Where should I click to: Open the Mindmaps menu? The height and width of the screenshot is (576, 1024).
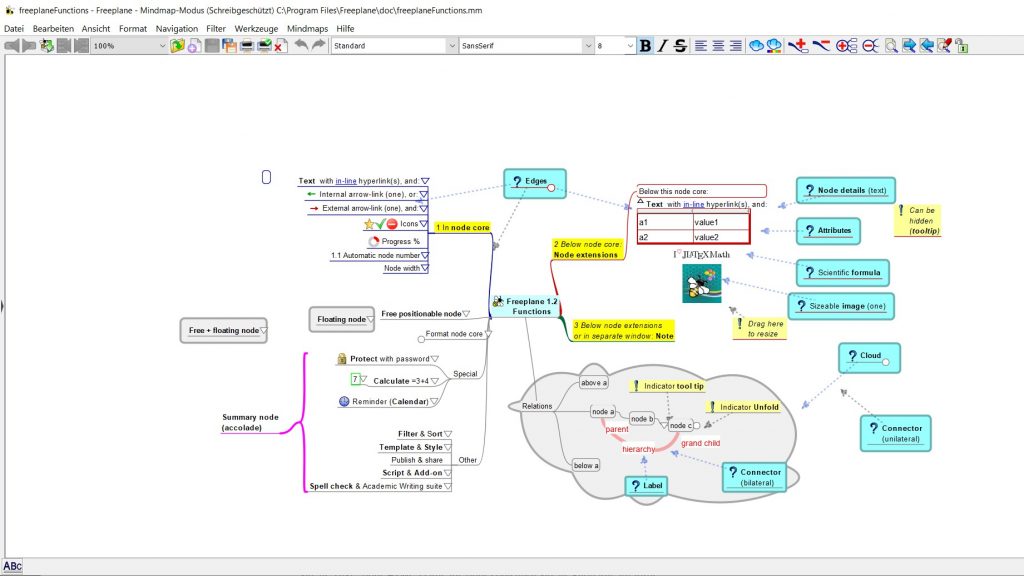click(307, 29)
